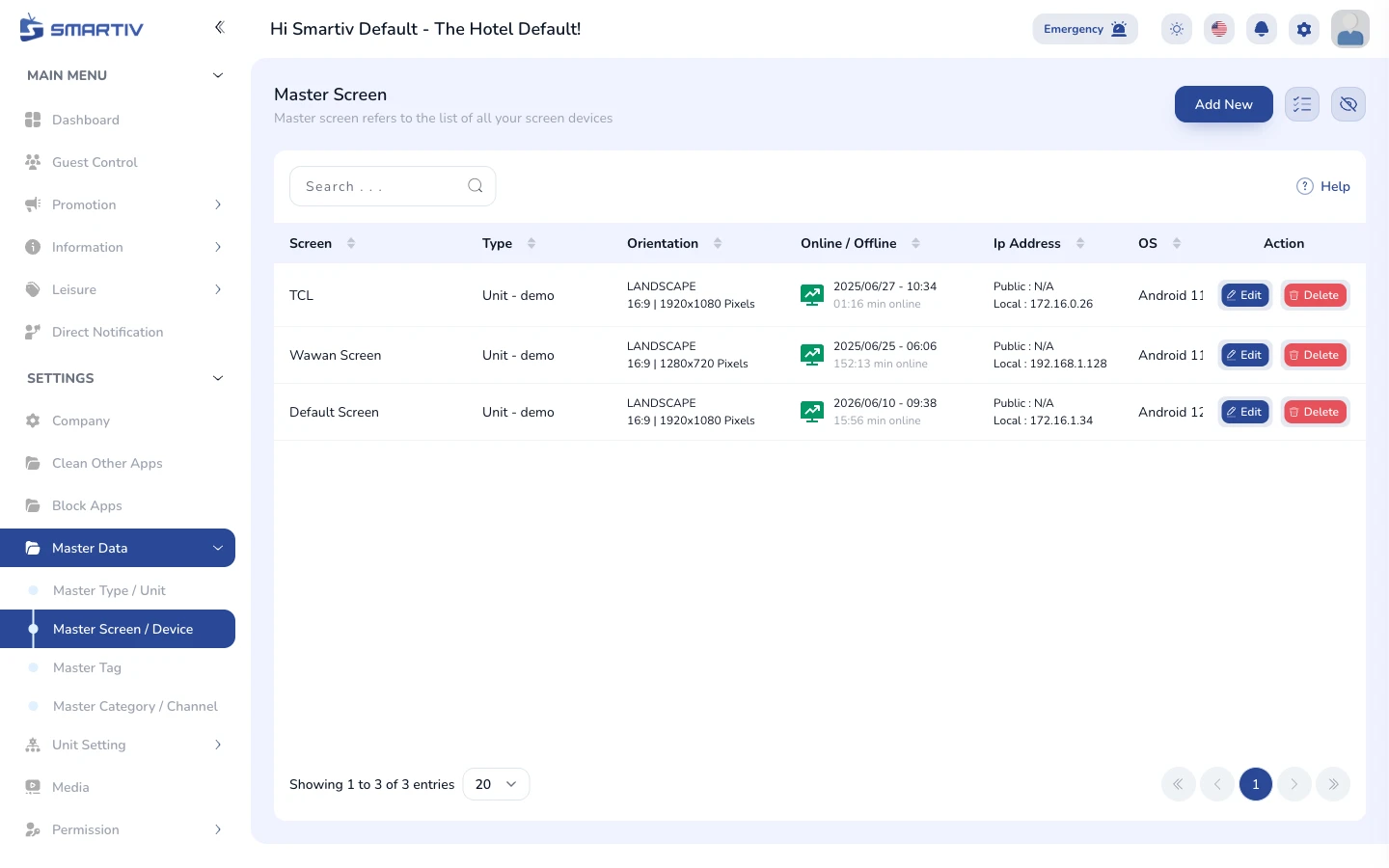The width and height of the screenshot is (1389, 868).
Task: Click the search magnifier icon
Action: point(476,186)
